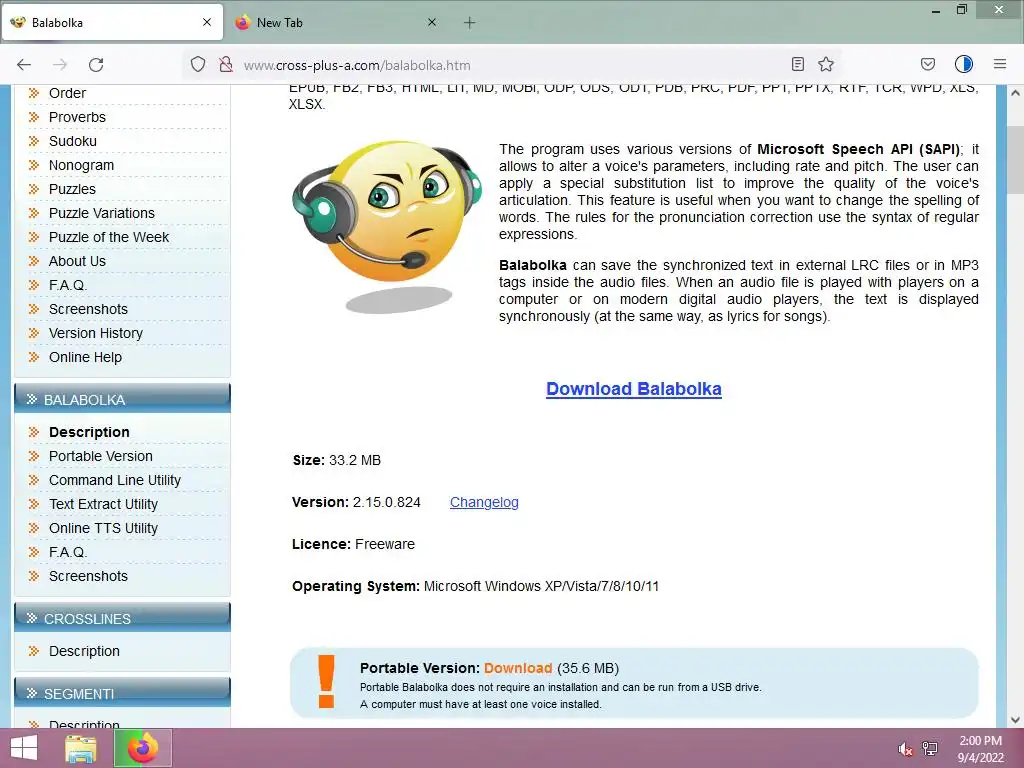Open Save to Pocket icon
The width and height of the screenshot is (1024, 768).
pos(928,64)
